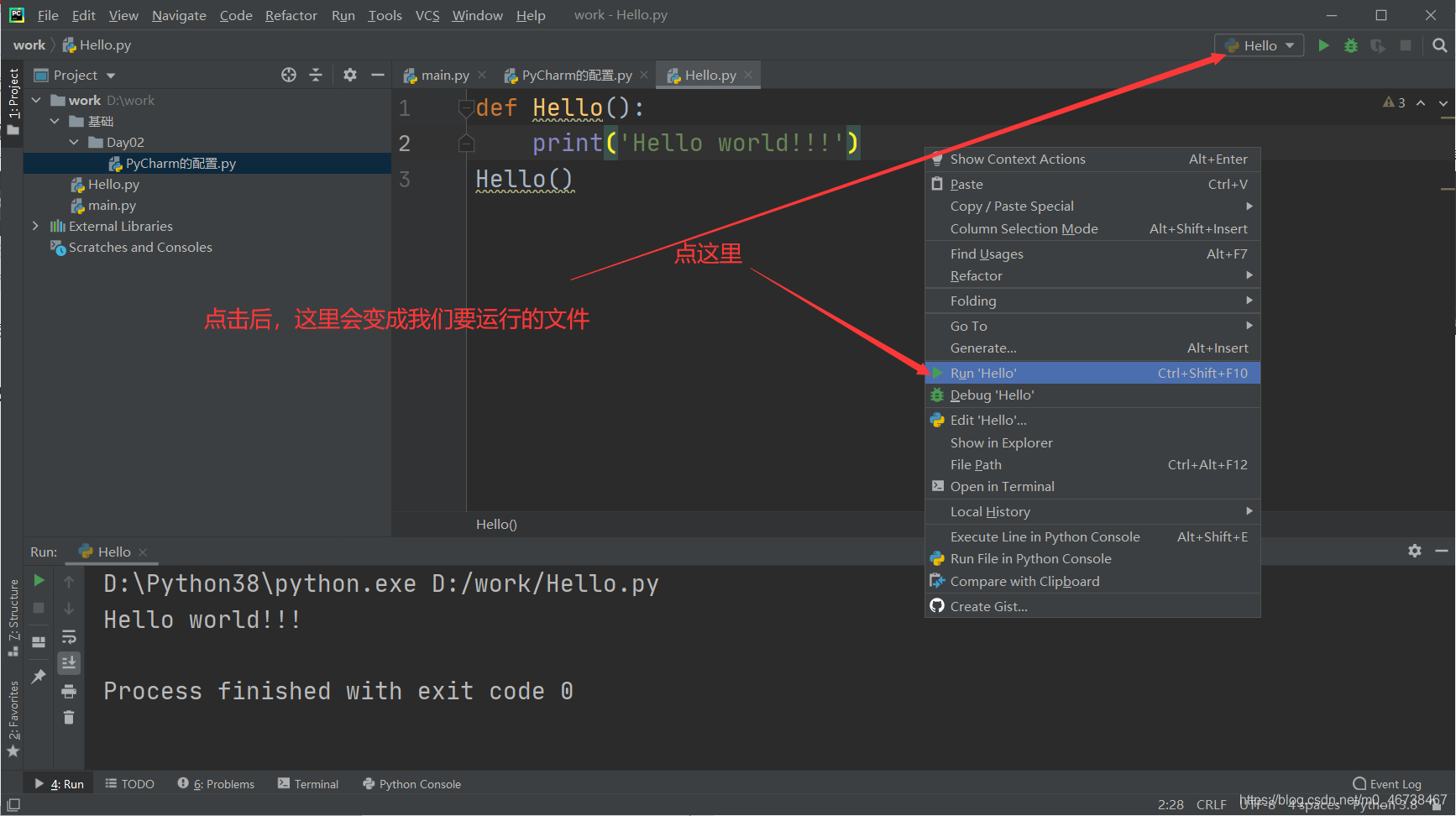Toggle tool window quick-access icon in status bar corner
Image resolution: width=1456 pixels, height=816 pixels.
13,804
